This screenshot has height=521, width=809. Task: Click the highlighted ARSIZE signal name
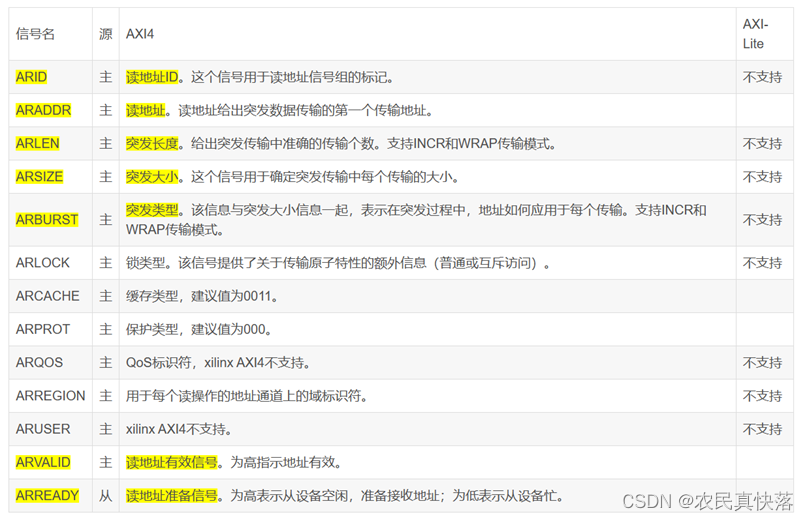[40, 177]
